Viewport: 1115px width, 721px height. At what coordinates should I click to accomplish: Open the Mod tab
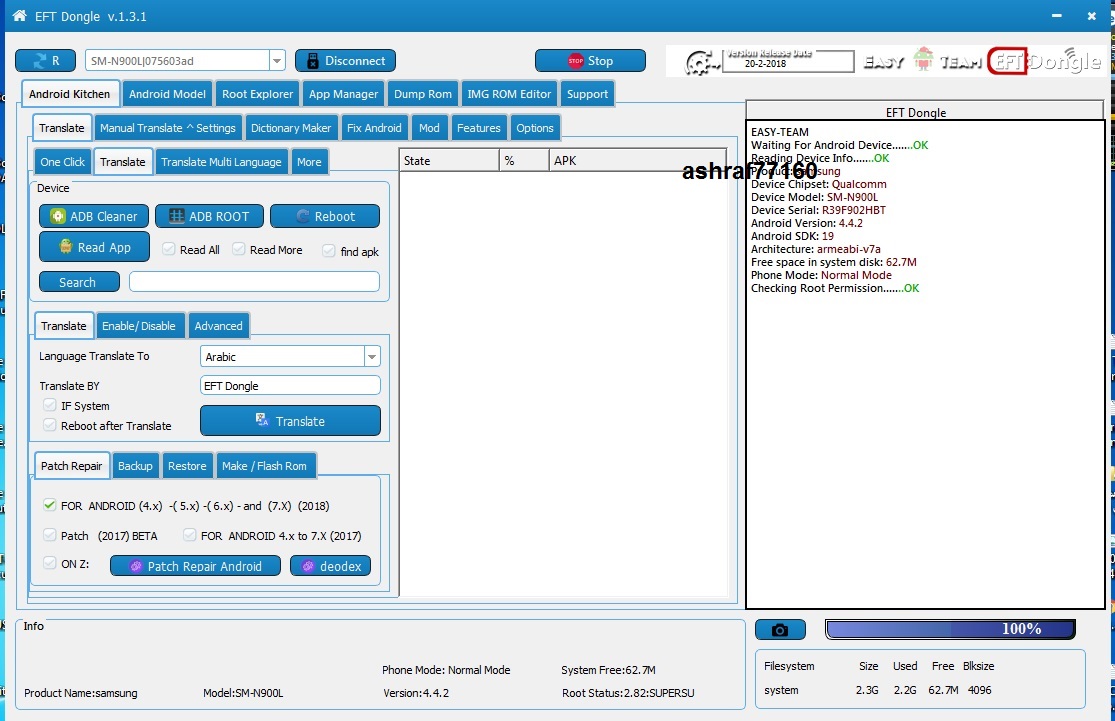429,128
